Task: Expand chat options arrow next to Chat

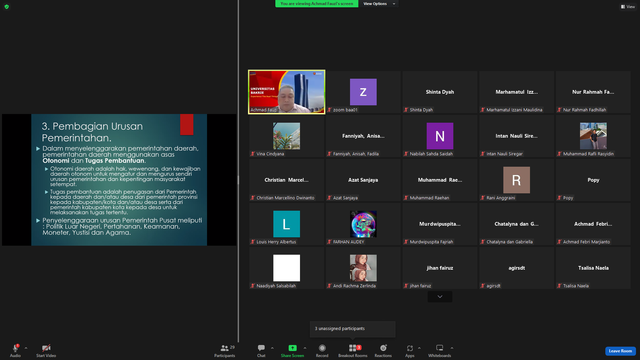Action: (272, 348)
